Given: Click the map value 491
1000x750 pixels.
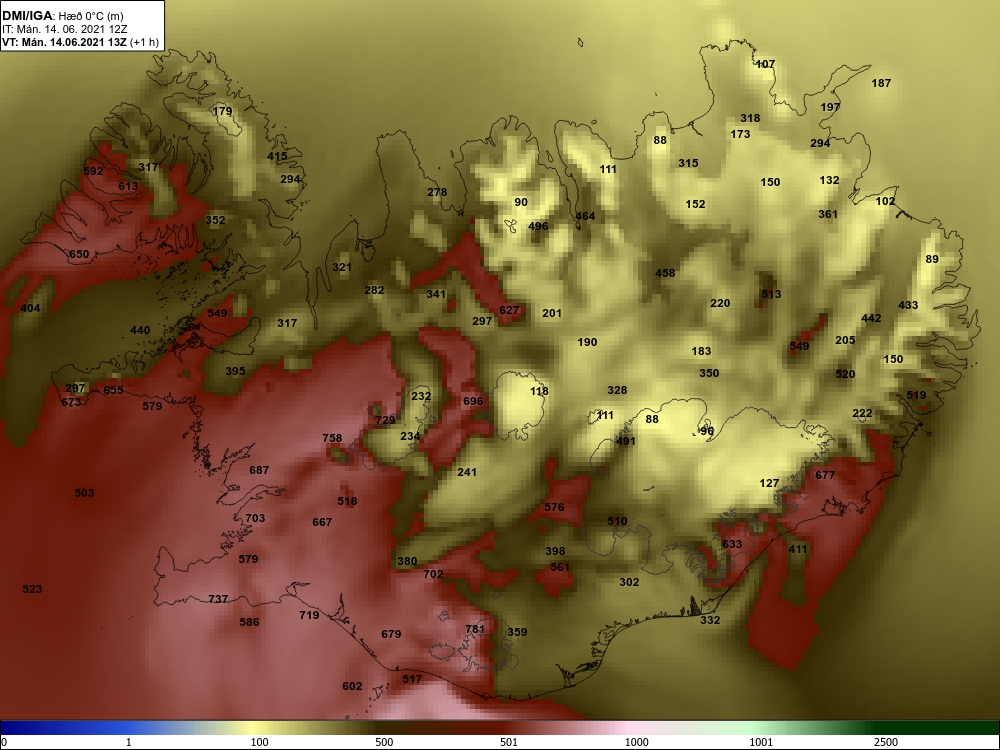Looking at the screenshot, I should pyautogui.click(x=626, y=441).
